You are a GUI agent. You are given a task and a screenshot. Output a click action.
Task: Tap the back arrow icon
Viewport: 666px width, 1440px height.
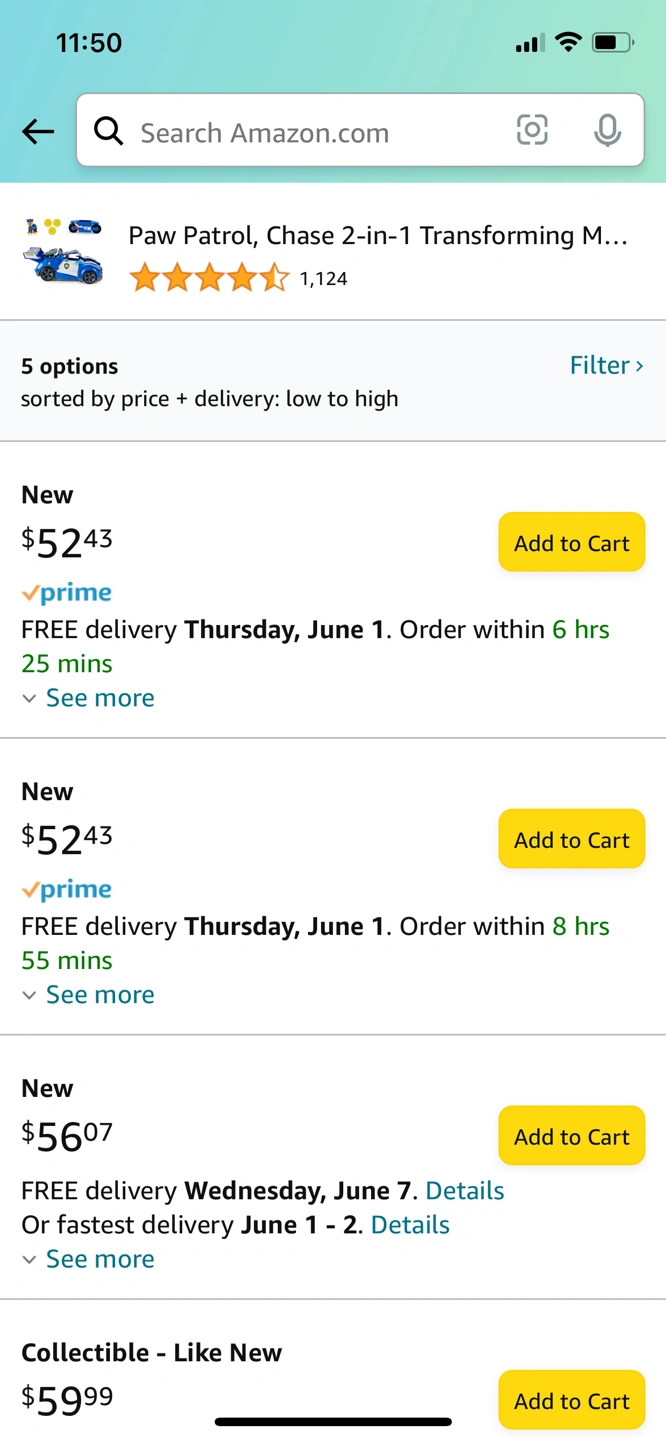coord(38,131)
